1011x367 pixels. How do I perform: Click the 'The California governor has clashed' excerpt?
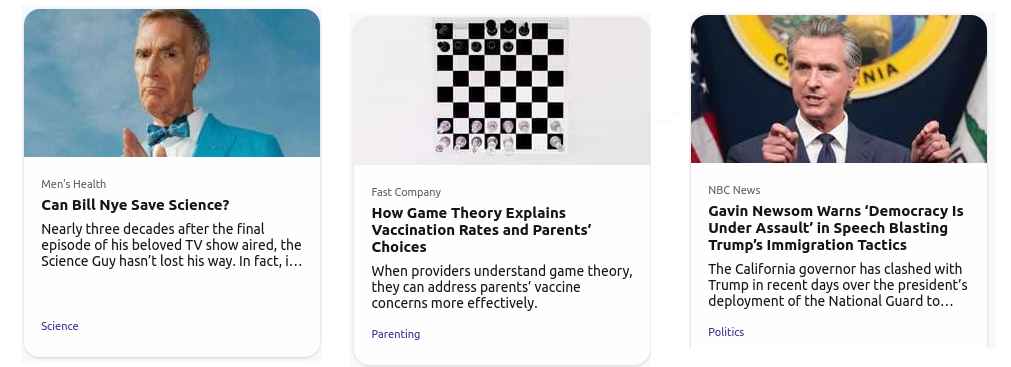coord(838,285)
